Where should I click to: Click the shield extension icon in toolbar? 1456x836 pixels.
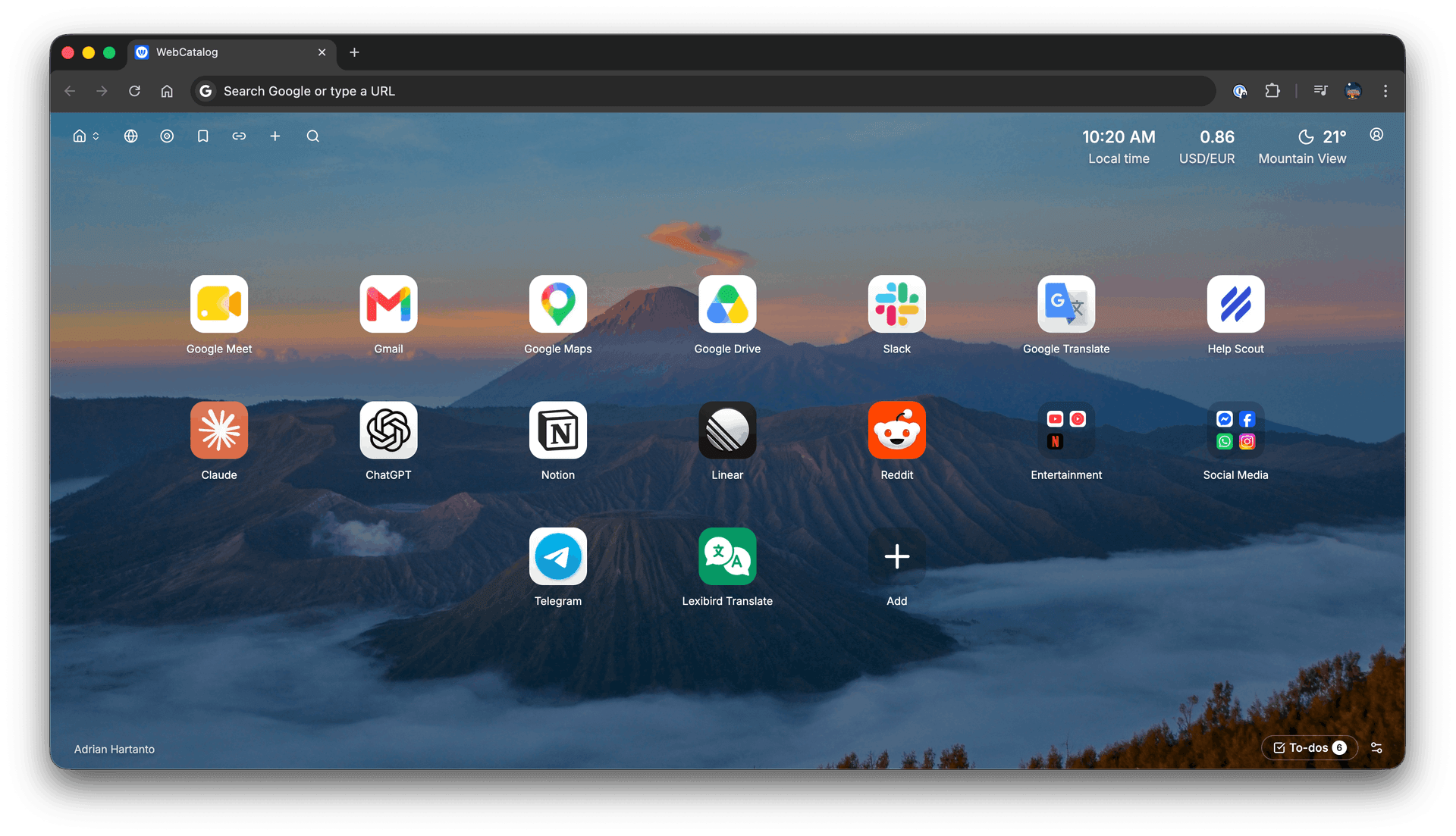1240,91
